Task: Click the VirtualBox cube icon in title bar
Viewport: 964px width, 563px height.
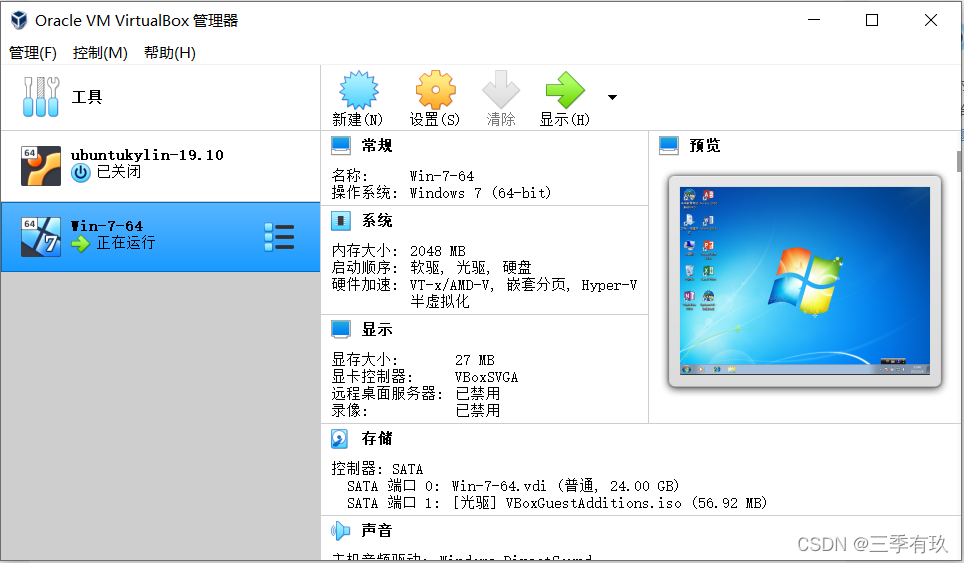Action: tap(19, 20)
